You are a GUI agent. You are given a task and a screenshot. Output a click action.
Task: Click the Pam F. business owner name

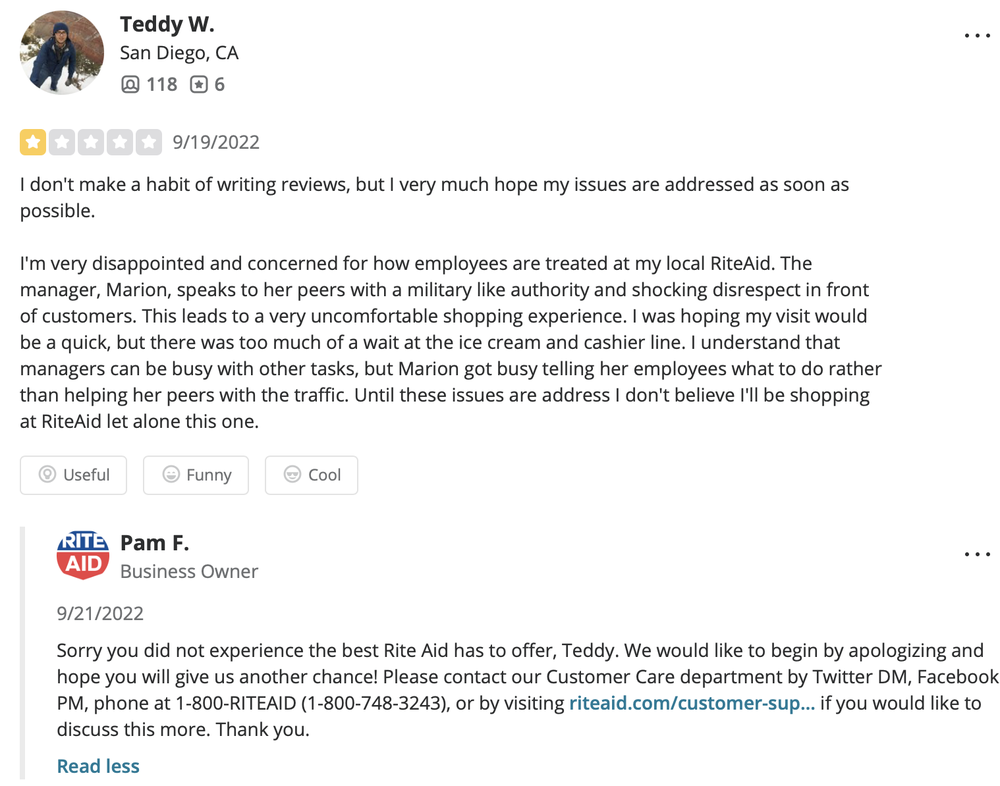154,543
